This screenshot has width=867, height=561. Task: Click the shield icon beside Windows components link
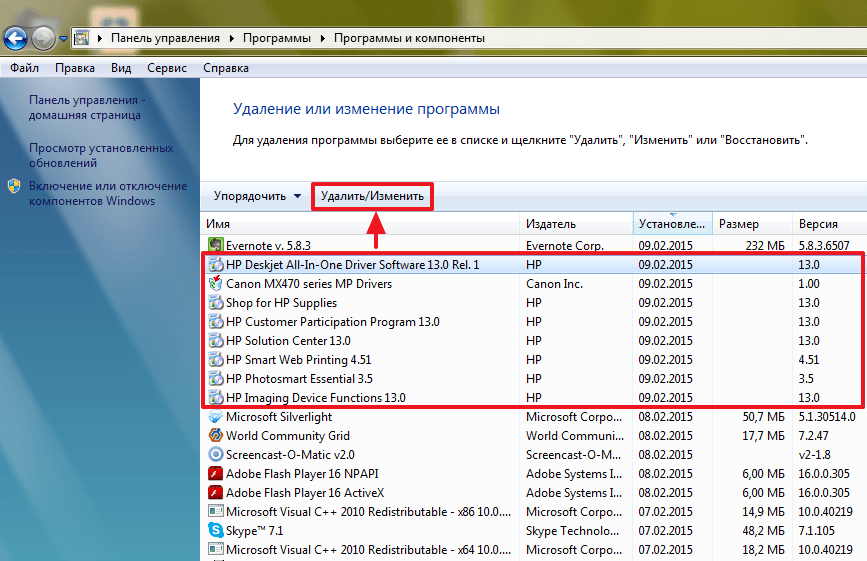14,186
